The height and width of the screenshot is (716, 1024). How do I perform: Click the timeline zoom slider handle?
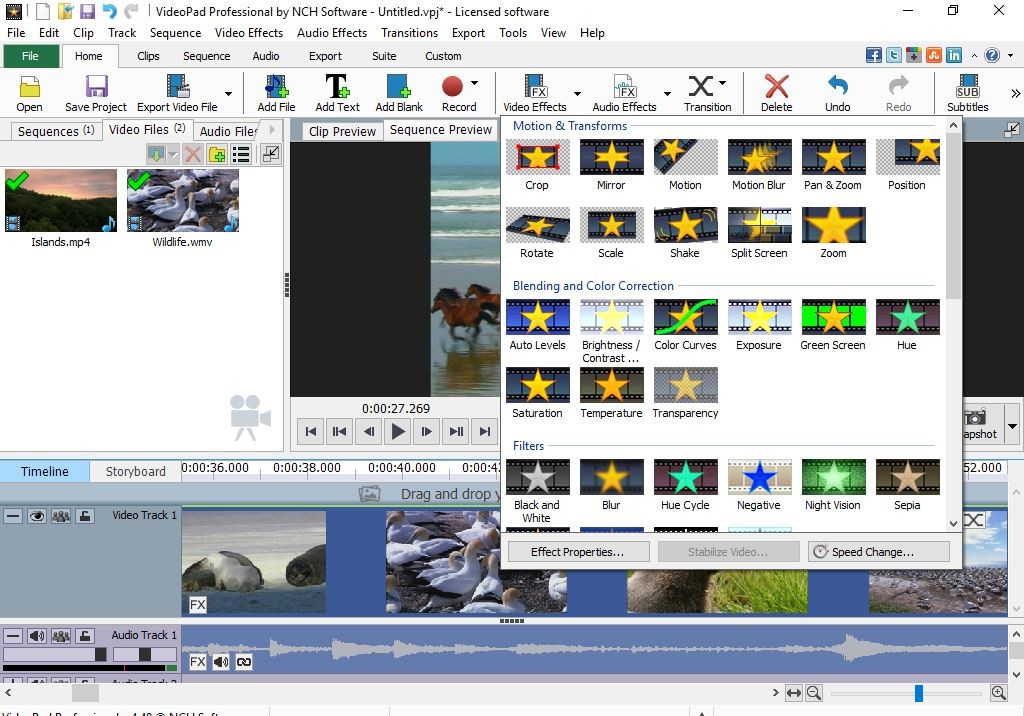918,693
